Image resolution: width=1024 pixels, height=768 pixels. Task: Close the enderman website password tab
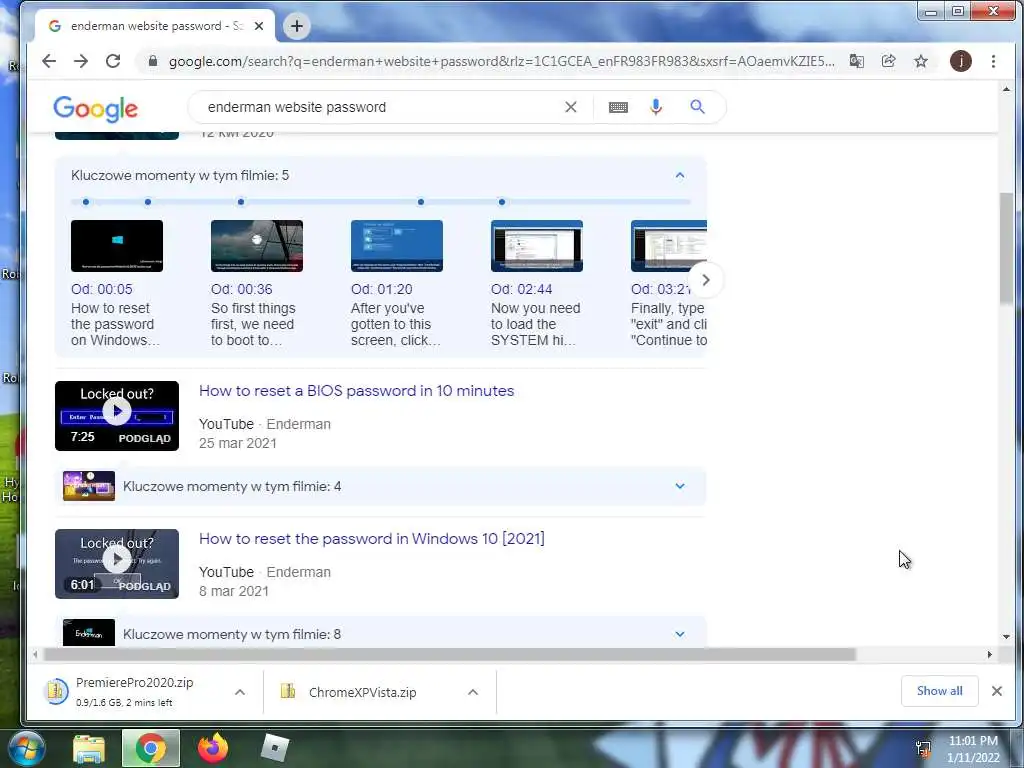tap(259, 26)
